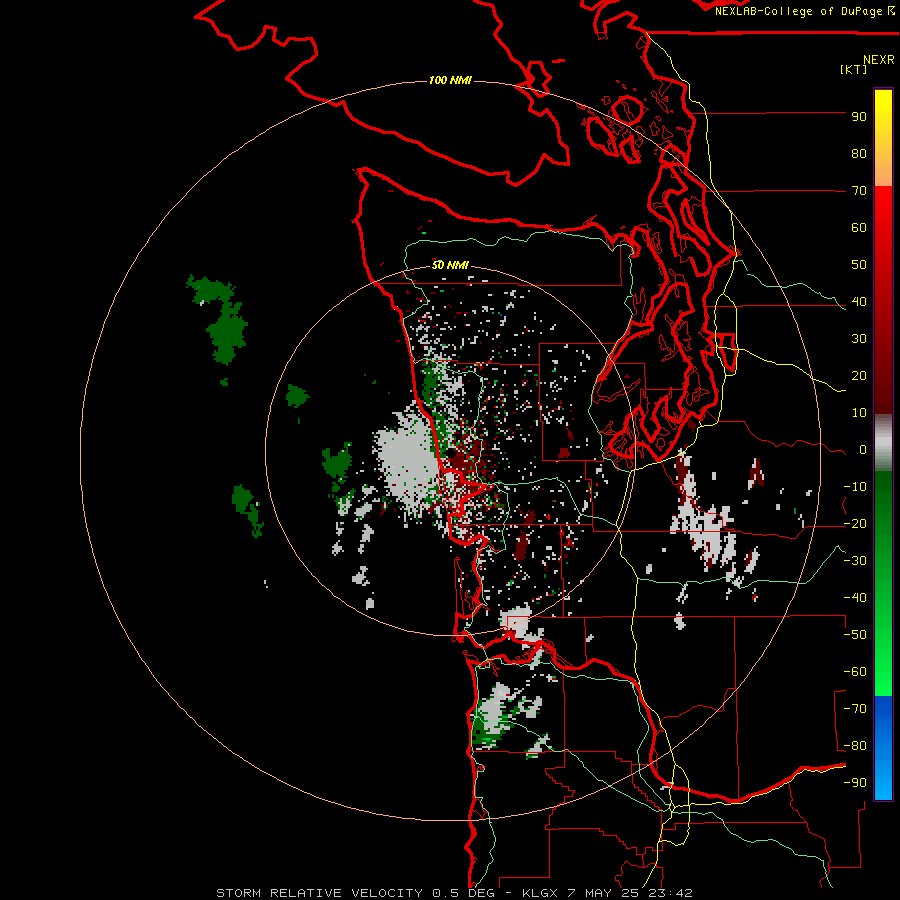Click the "-80" value on the velocity scale
The height and width of the screenshot is (900, 900).
pos(855,746)
